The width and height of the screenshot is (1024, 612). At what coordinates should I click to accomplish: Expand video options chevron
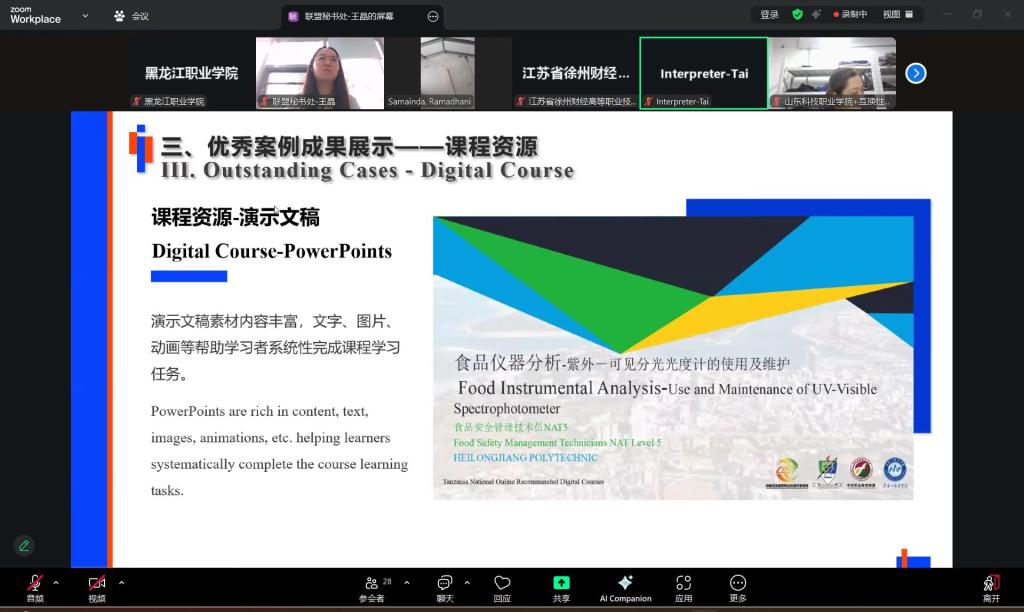(122, 582)
